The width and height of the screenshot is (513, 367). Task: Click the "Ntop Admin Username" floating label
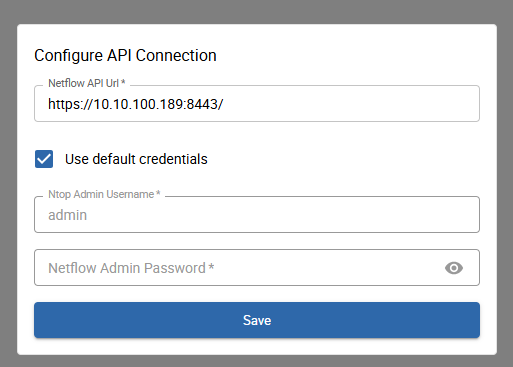coord(104,194)
